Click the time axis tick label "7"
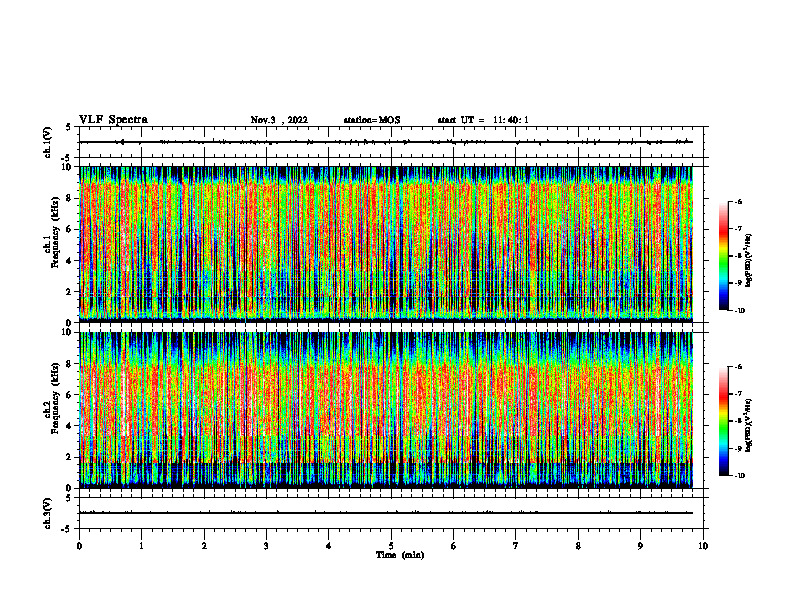Viewport: 792px width, 612px height. pos(516,546)
